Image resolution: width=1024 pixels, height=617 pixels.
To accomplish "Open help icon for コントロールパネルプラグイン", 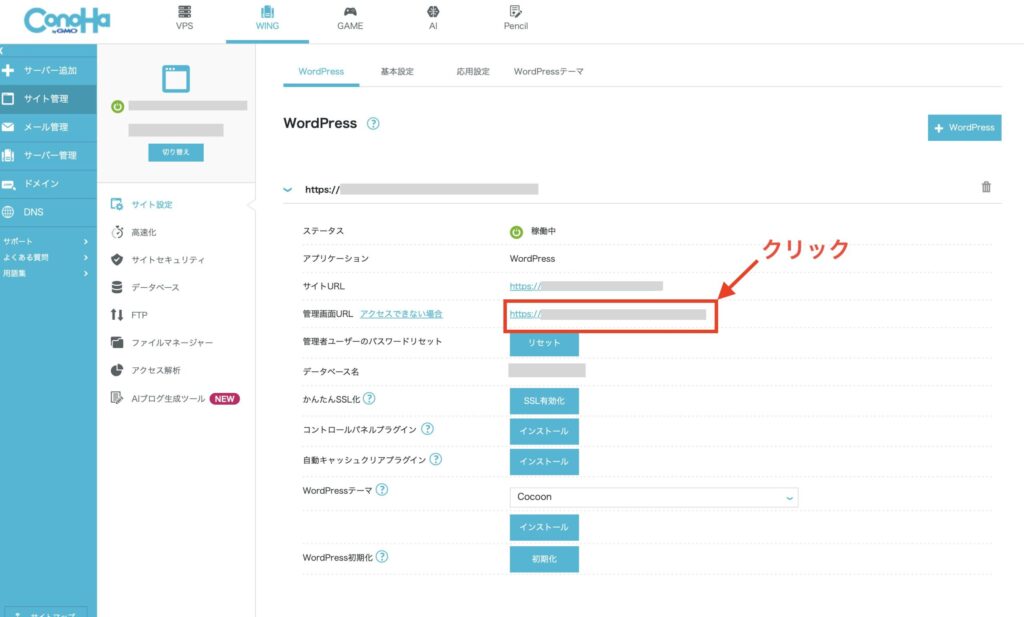I will 427,429.
